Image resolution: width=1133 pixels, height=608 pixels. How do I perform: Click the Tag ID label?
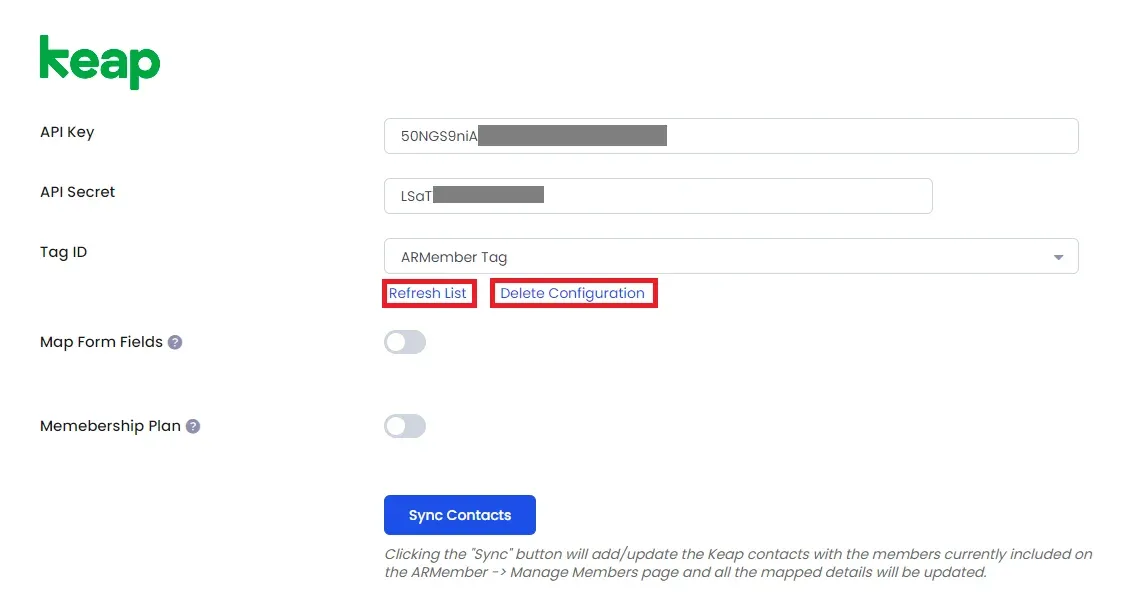tap(64, 252)
